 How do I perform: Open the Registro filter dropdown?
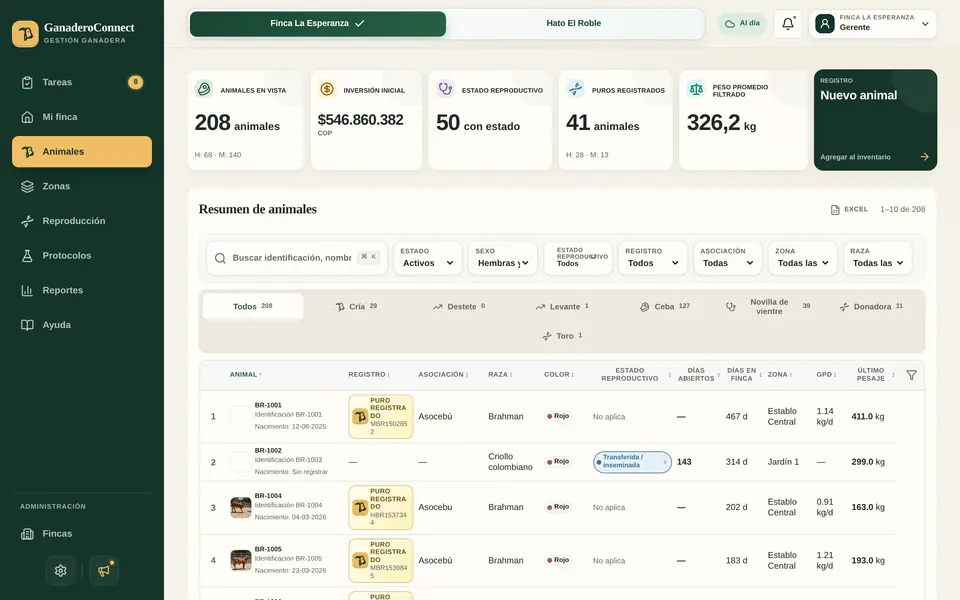point(653,258)
